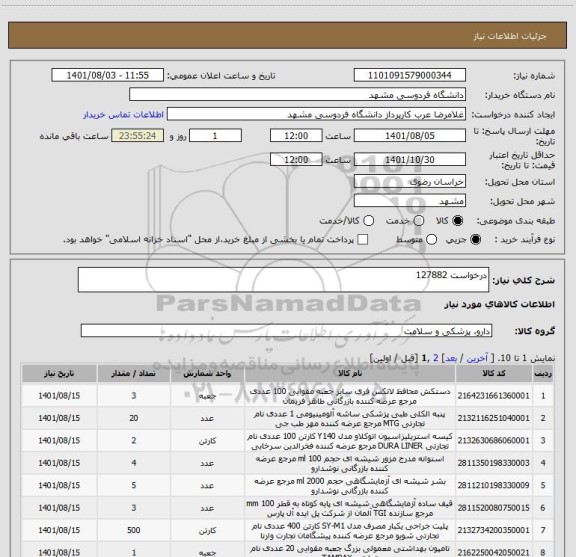
Task: Click the کد کالا column header
Action: coord(494,373)
